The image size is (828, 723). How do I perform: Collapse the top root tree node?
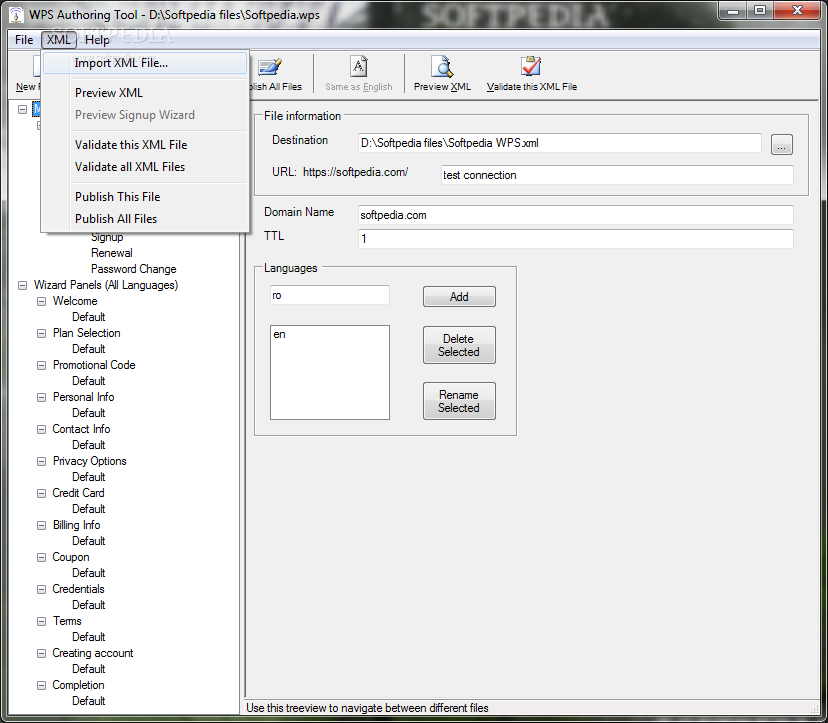22,109
